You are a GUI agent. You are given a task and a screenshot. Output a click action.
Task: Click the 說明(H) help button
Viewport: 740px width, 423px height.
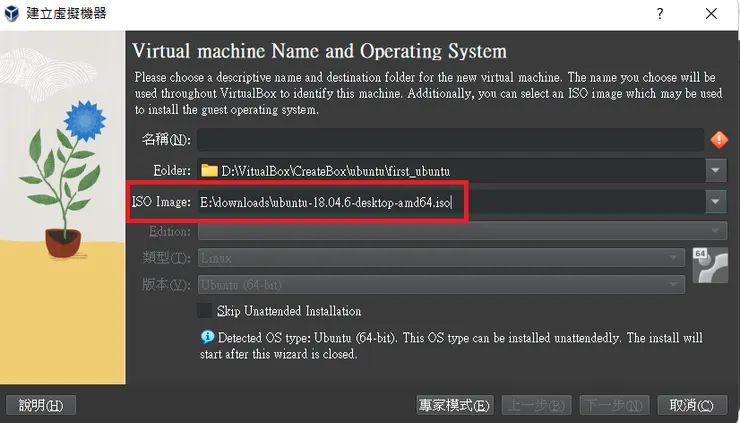pos(41,405)
